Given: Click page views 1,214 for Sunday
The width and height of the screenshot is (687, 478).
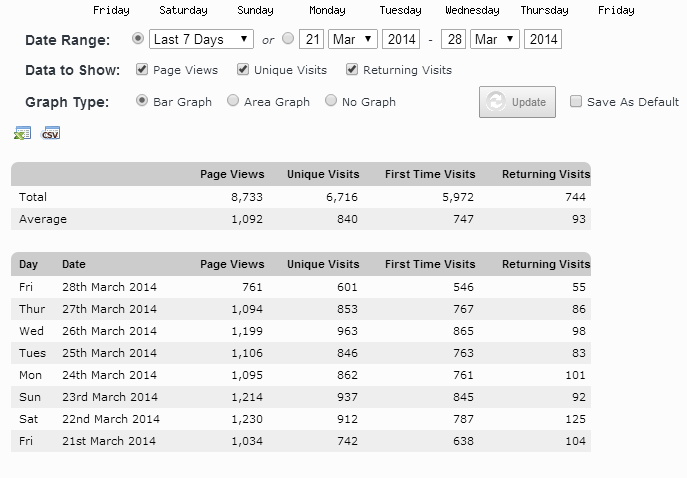Looking at the screenshot, I should point(247,397).
